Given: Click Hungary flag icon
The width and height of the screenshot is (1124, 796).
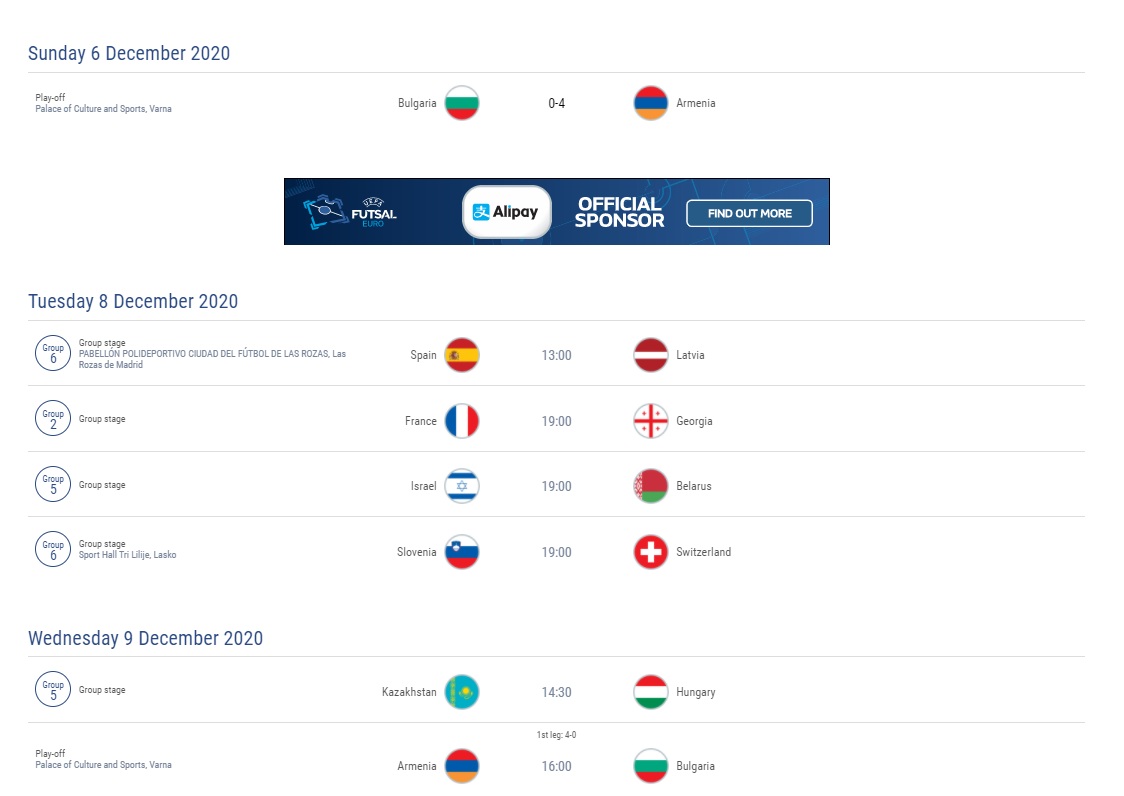Looking at the screenshot, I should click(x=651, y=692).
